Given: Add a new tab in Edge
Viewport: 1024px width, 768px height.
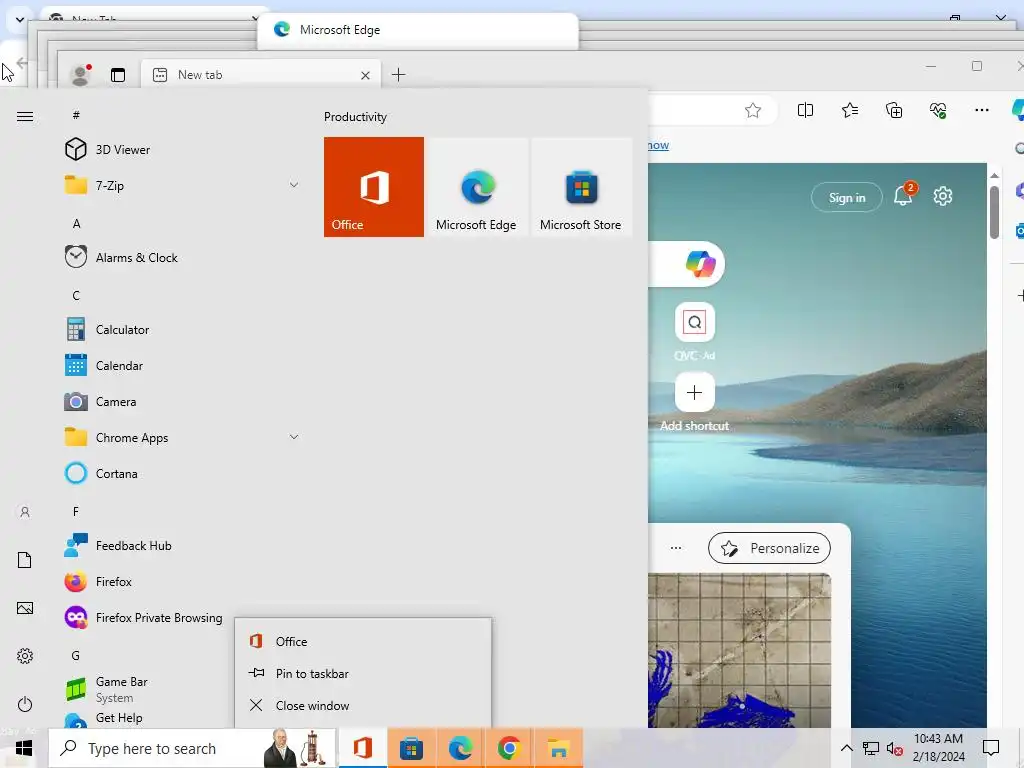Looking at the screenshot, I should point(398,74).
